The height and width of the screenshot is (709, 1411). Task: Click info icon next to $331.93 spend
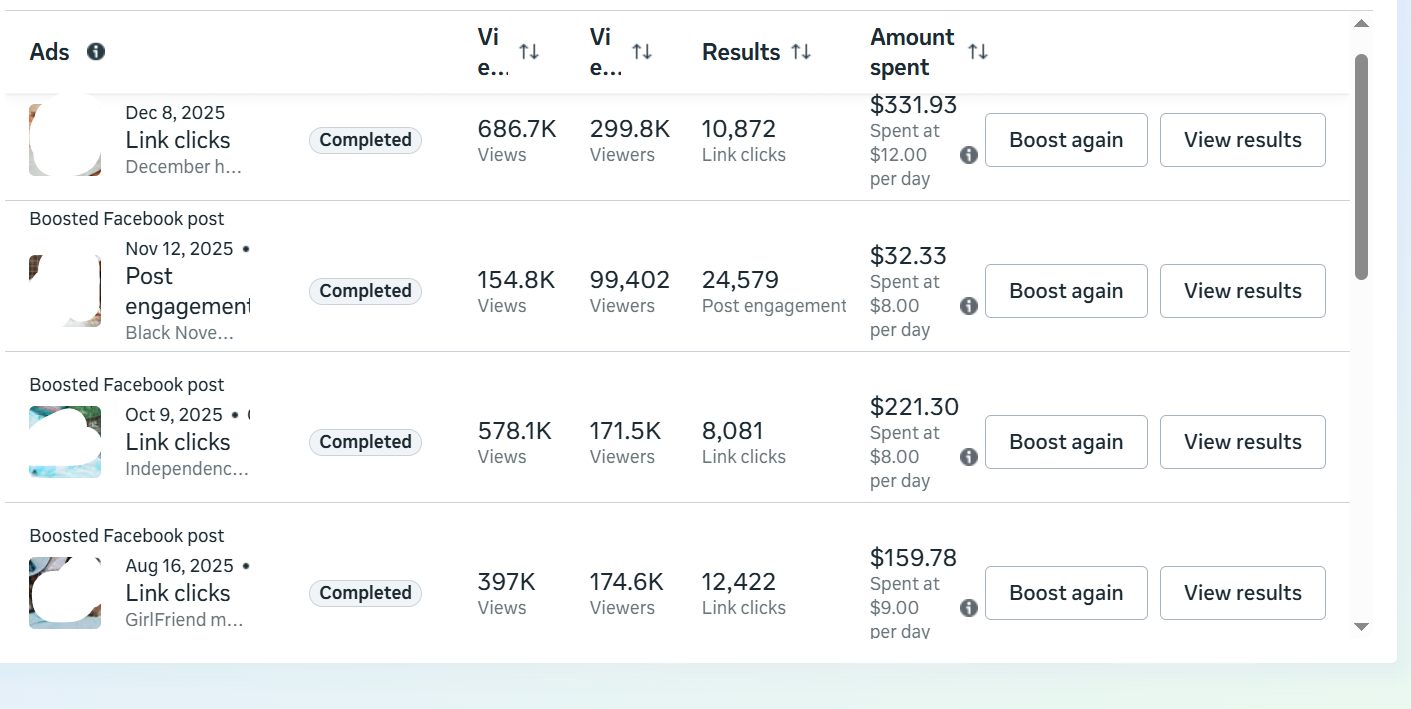pyautogui.click(x=968, y=155)
